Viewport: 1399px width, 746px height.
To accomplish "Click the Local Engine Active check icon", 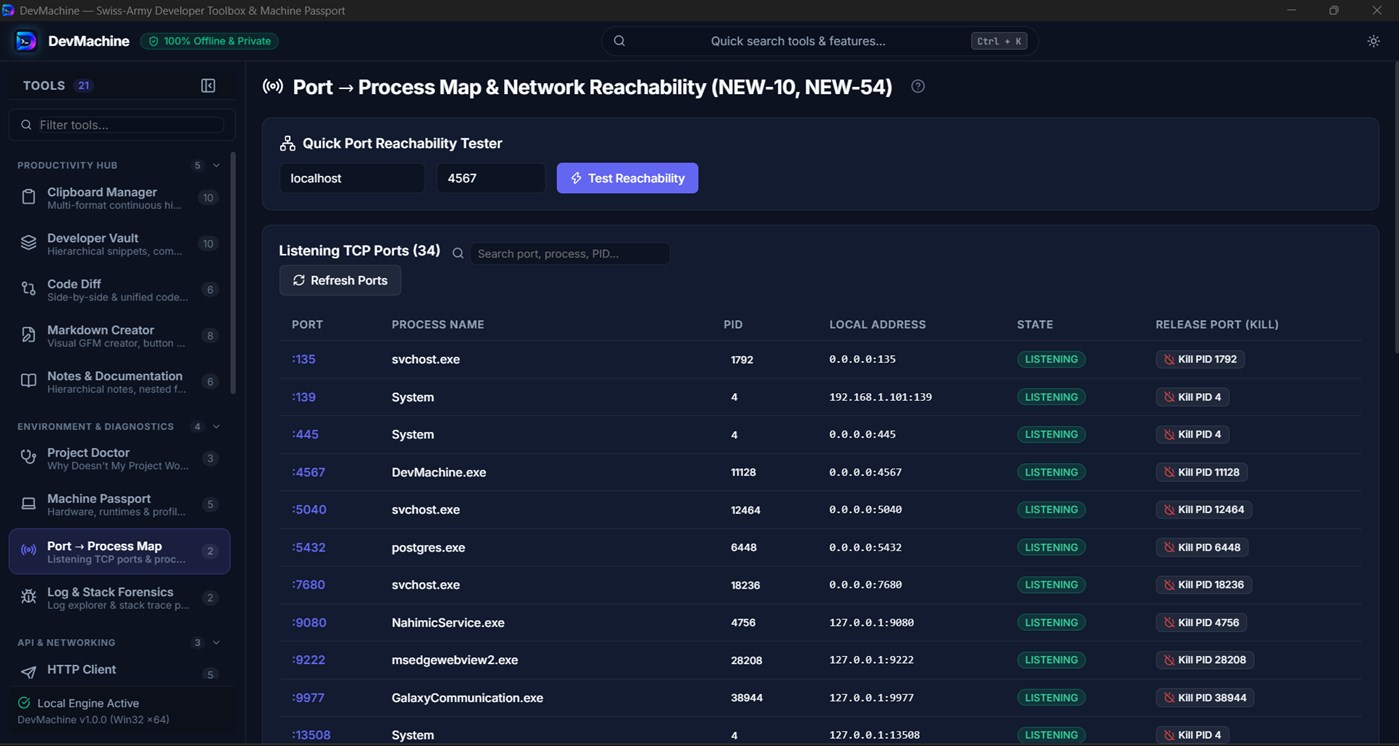I will [x=24, y=703].
